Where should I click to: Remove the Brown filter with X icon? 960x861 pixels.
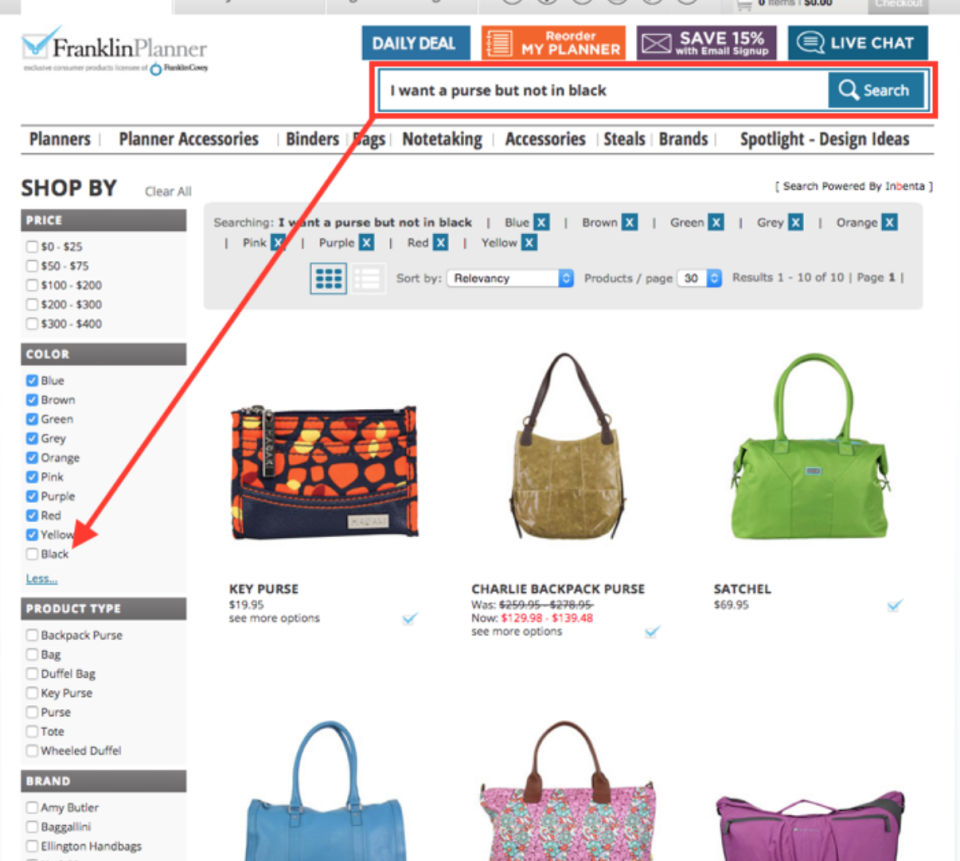coord(629,222)
